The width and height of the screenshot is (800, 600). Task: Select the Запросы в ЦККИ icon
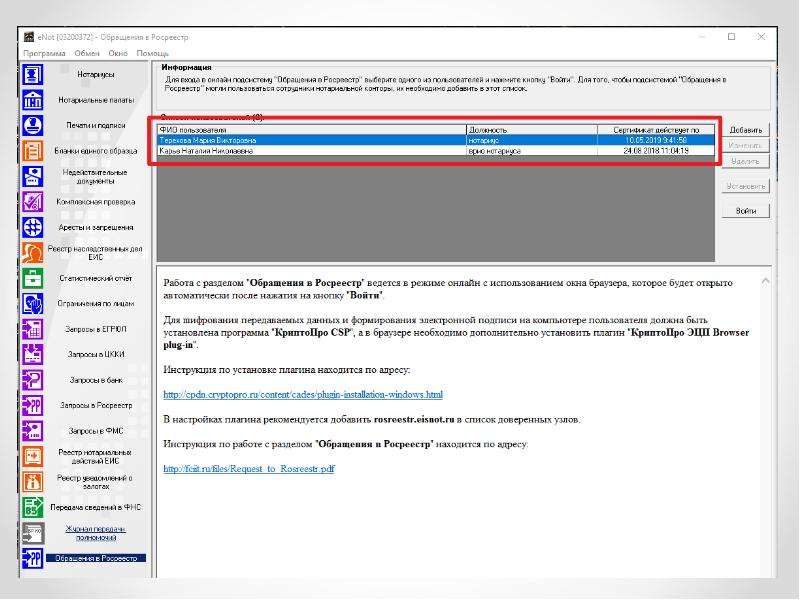click(33, 355)
